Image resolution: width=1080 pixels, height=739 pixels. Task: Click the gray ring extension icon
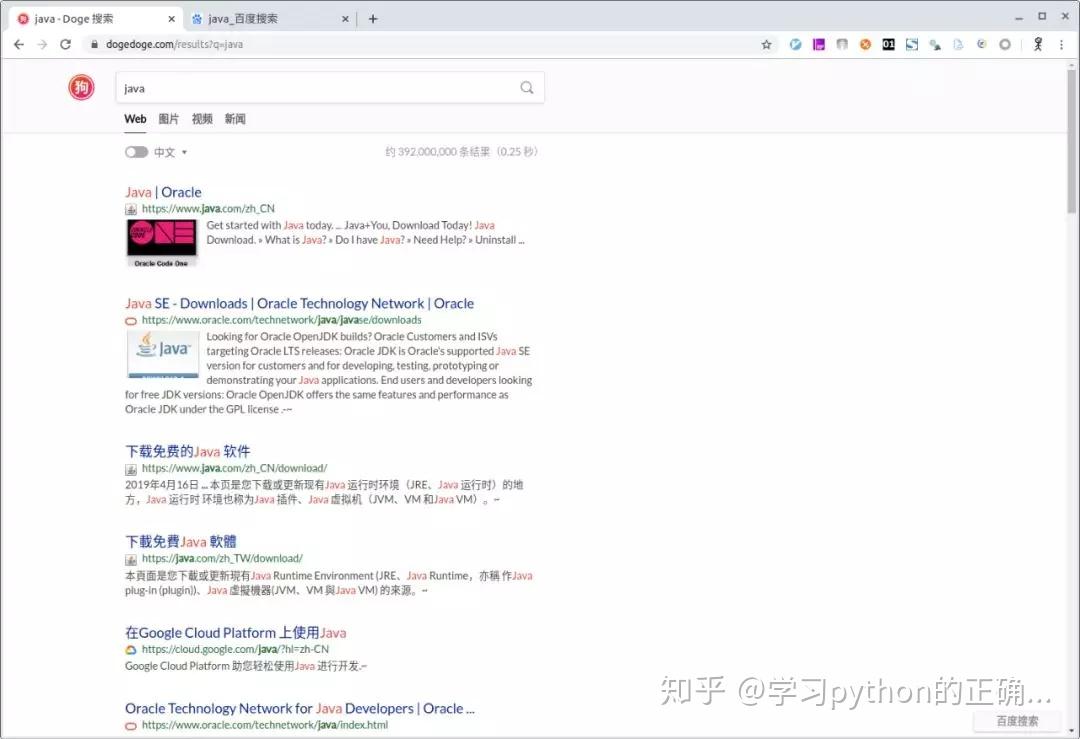point(1005,44)
